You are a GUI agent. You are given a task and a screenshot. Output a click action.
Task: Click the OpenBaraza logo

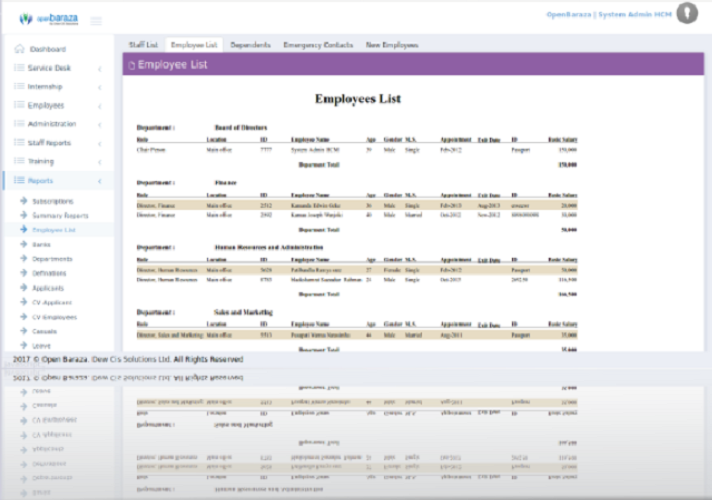[49, 19]
